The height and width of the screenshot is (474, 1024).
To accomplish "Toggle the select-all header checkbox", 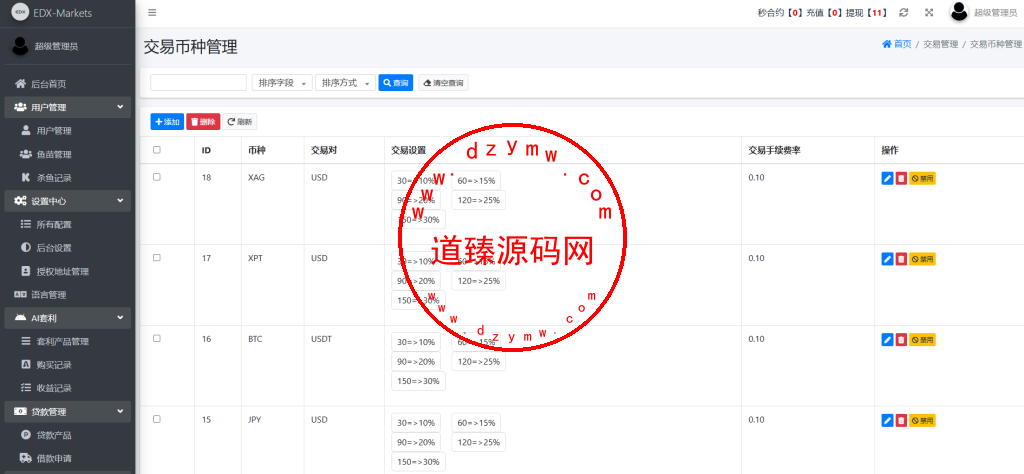I will tap(157, 150).
